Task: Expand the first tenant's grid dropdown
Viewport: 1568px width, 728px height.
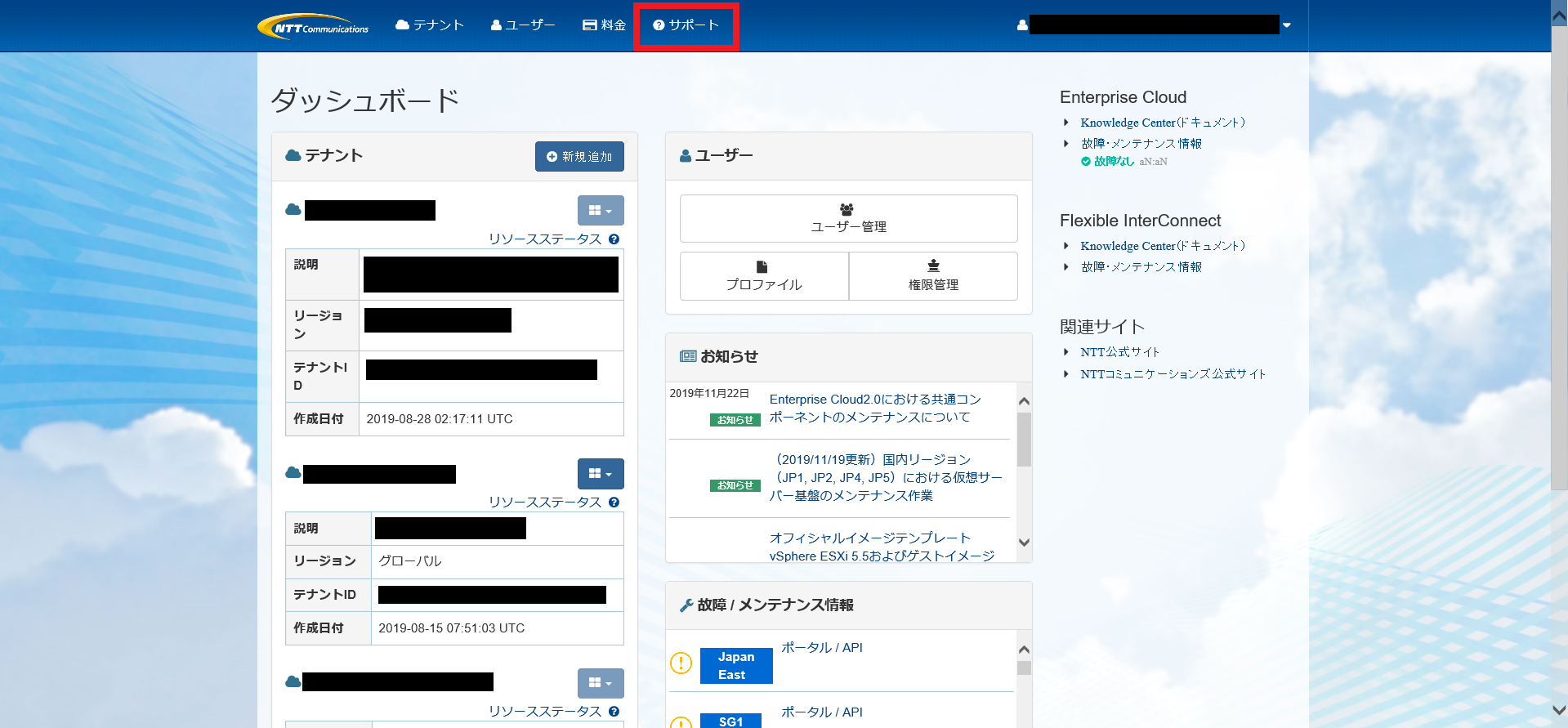Action: 601,211
